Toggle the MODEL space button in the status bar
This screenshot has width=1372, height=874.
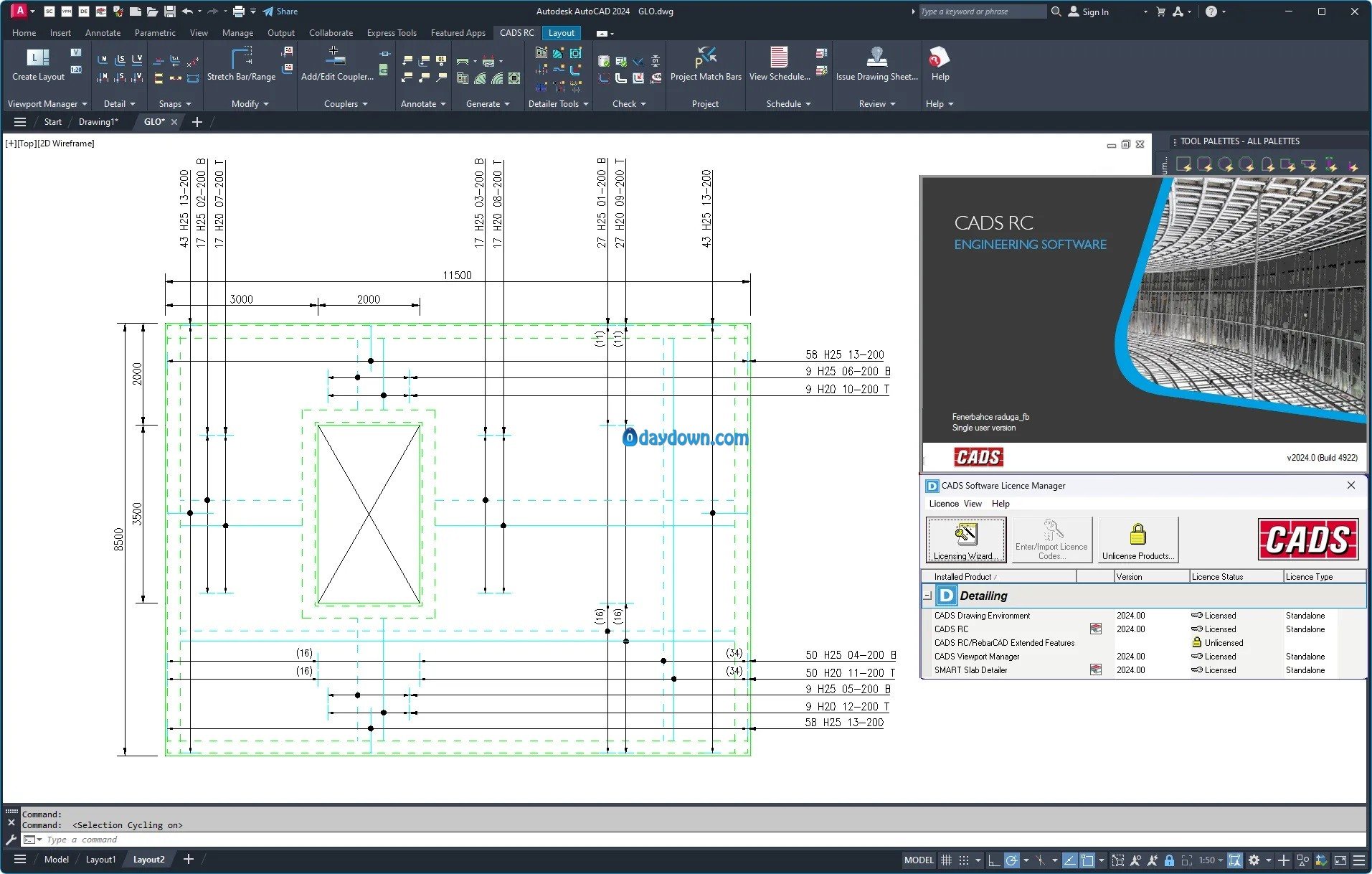[919, 860]
